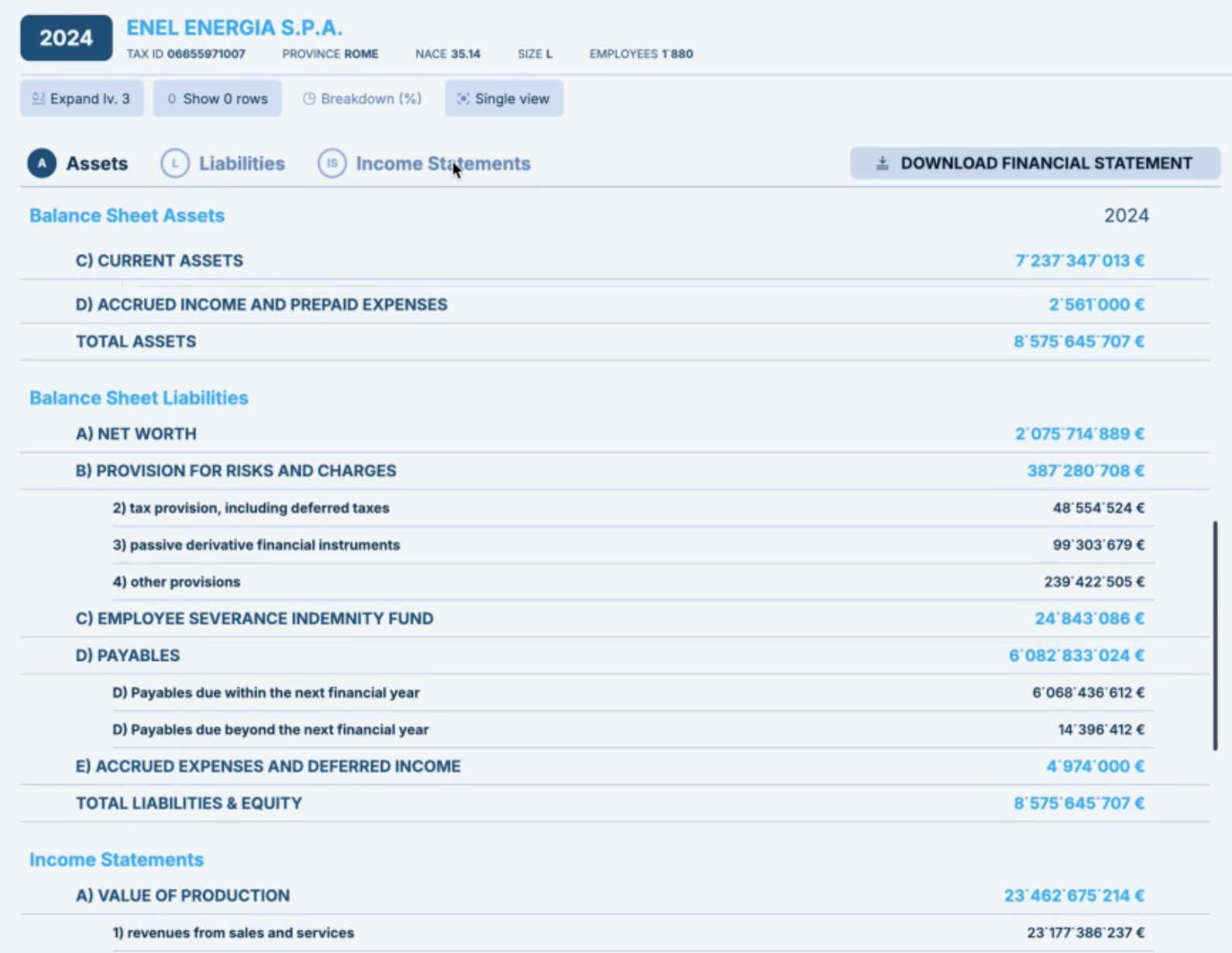Viewport: 1232px width, 953px height.
Task: Click the download arrow icon
Action: (882, 163)
